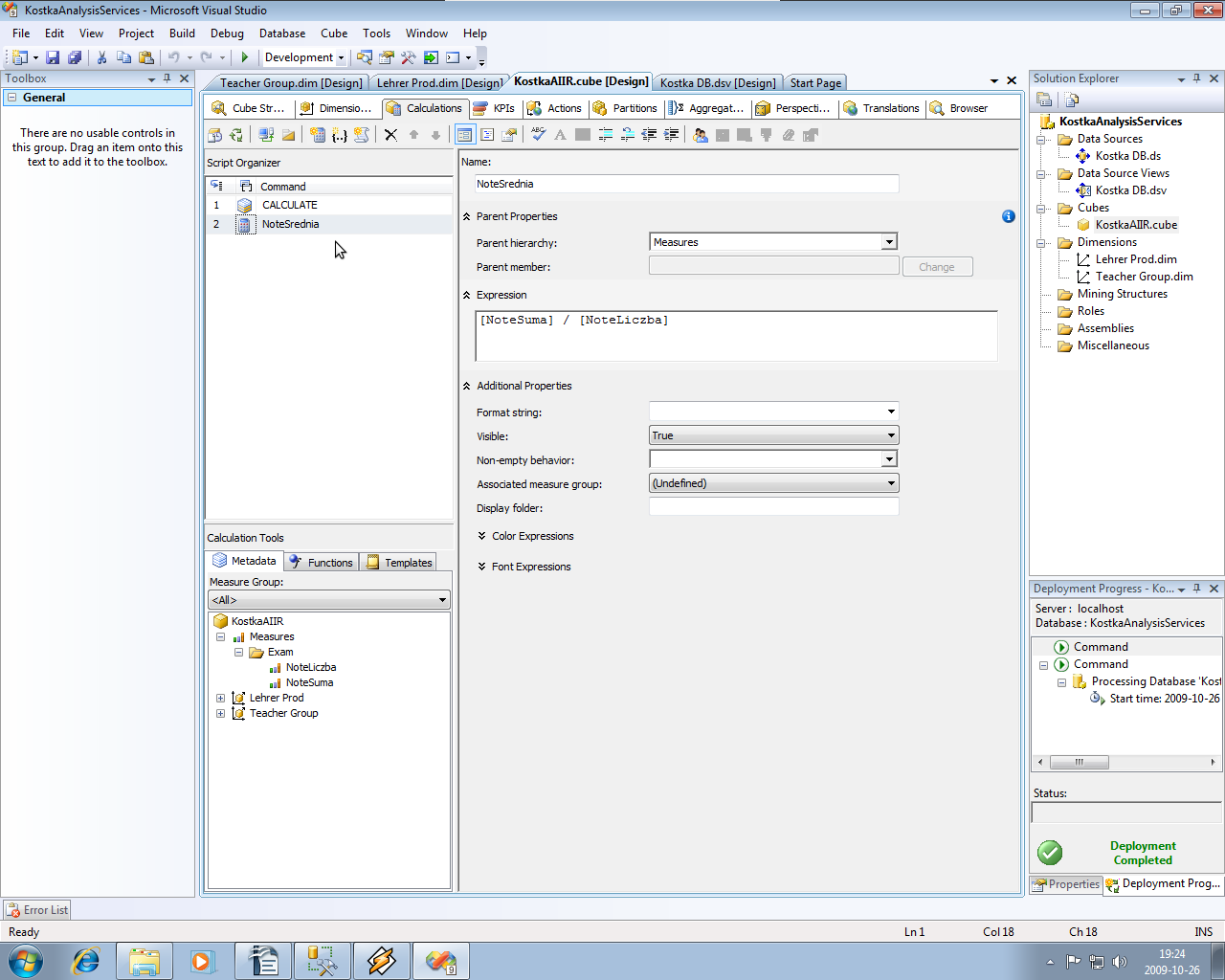Collapse the Additional Properties section

(x=467, y=386)
